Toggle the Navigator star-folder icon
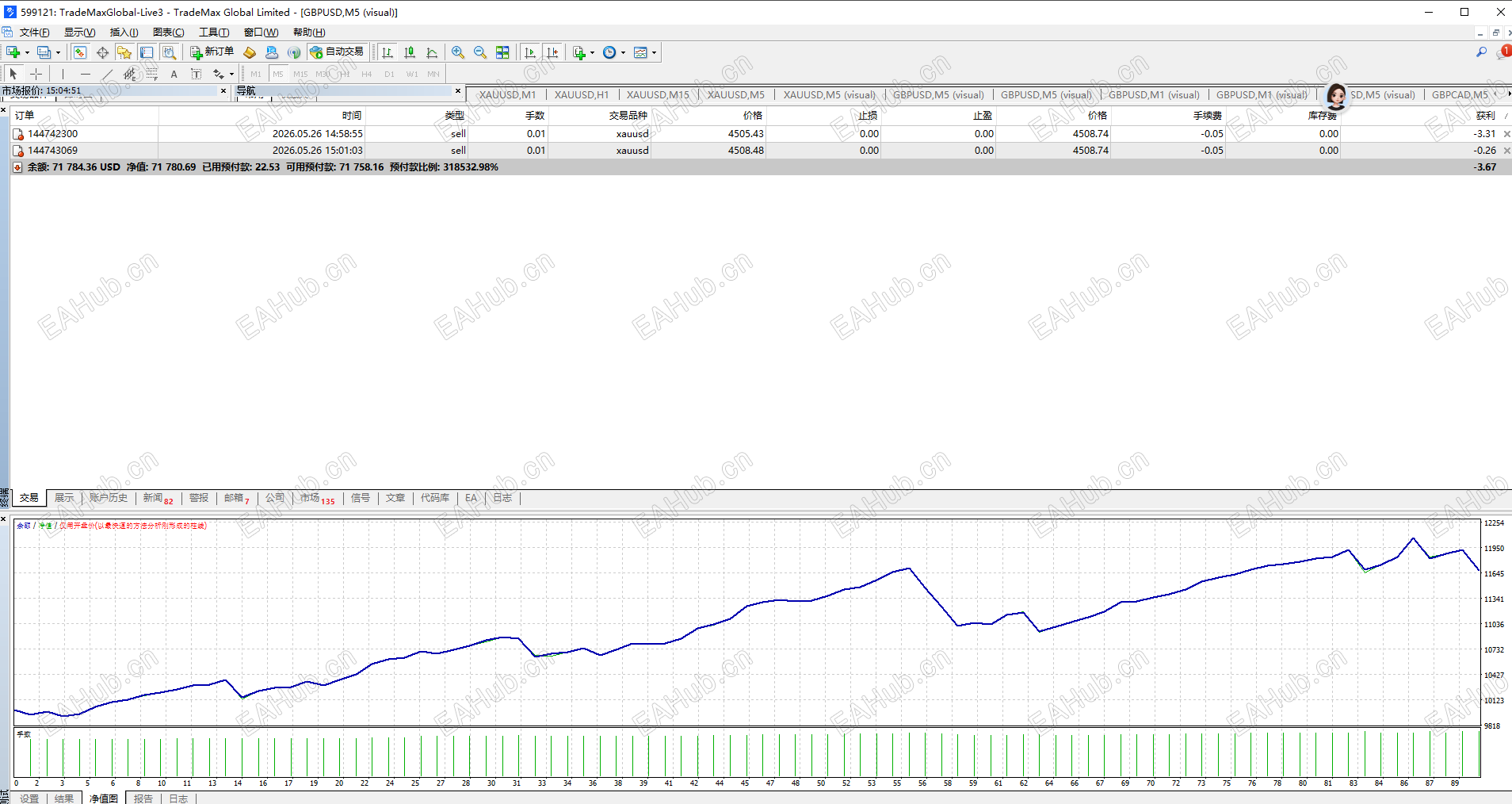1512x804 pixels. pos(124,52)
